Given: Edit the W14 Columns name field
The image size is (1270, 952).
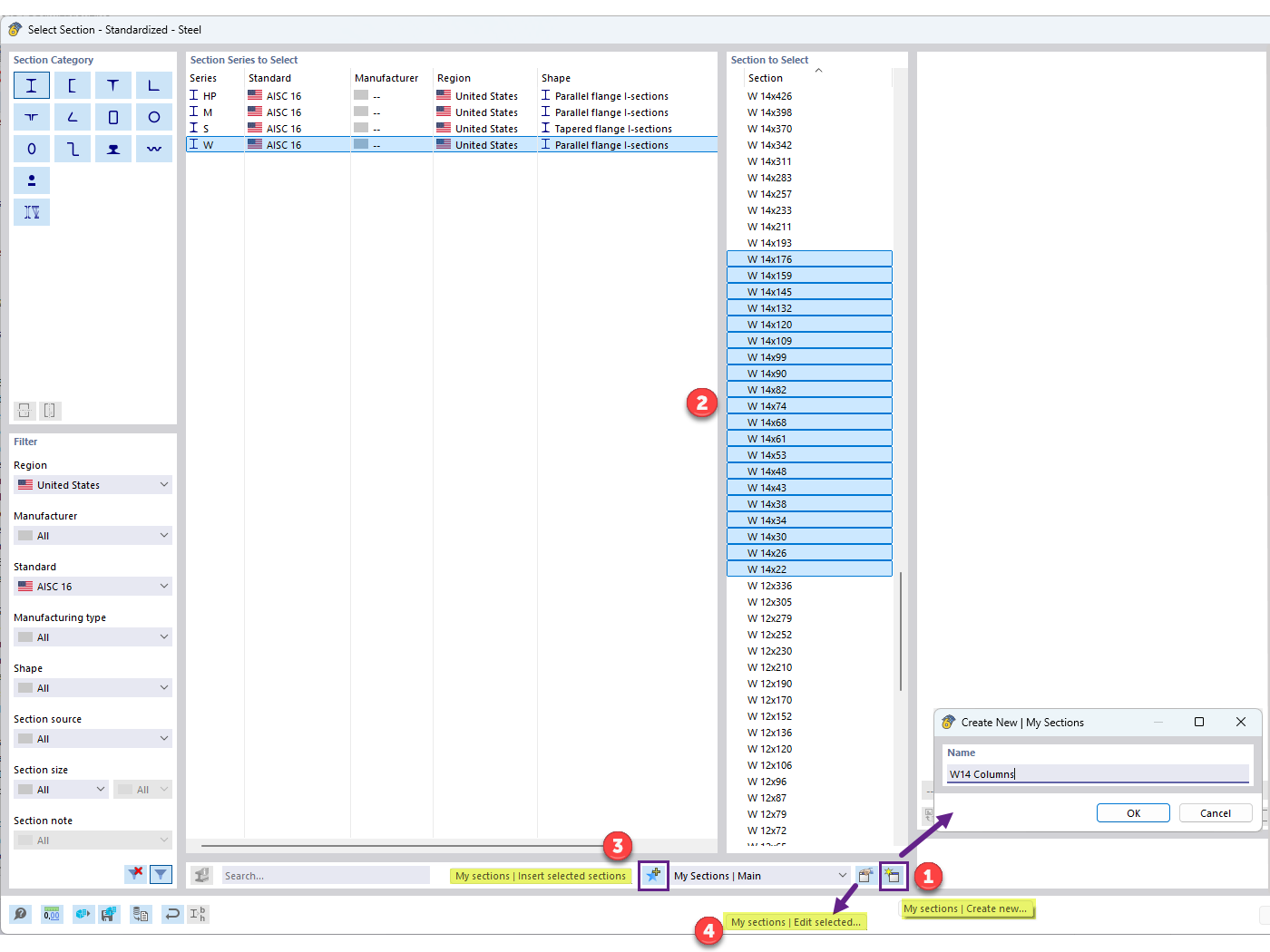Looking at the screenshot, I should coord(1098,773).
